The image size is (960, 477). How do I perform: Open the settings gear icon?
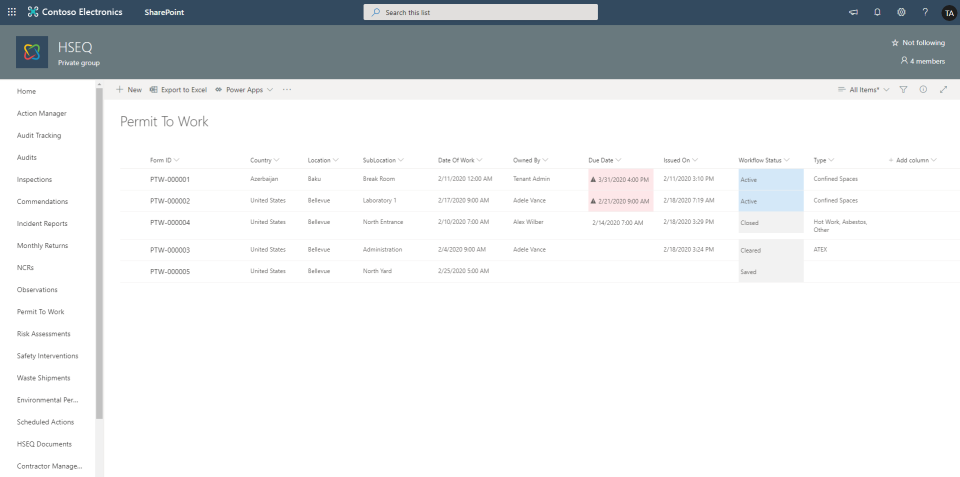point(901,12)
